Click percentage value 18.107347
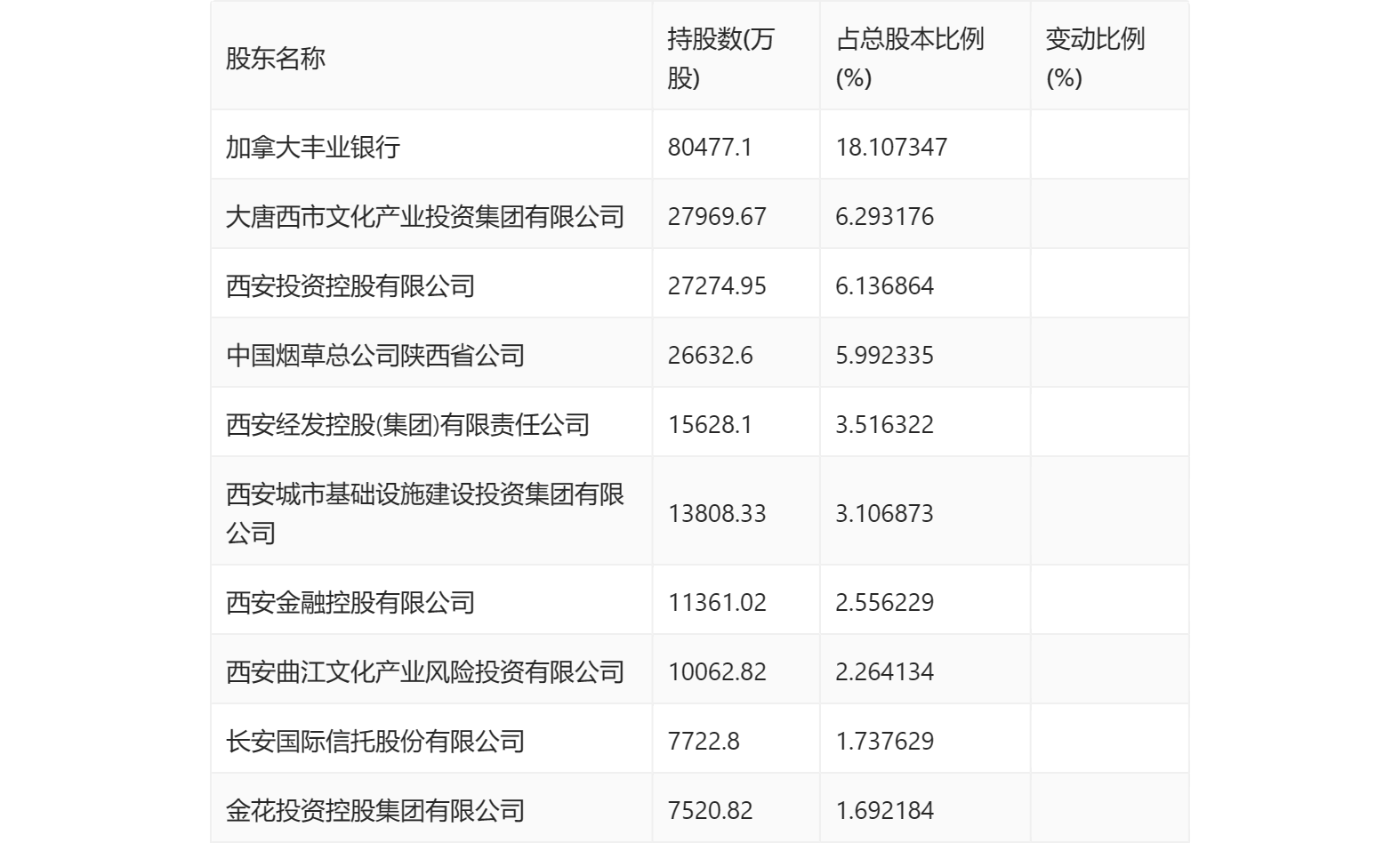The image size is (1400, 843). [891, 147]
